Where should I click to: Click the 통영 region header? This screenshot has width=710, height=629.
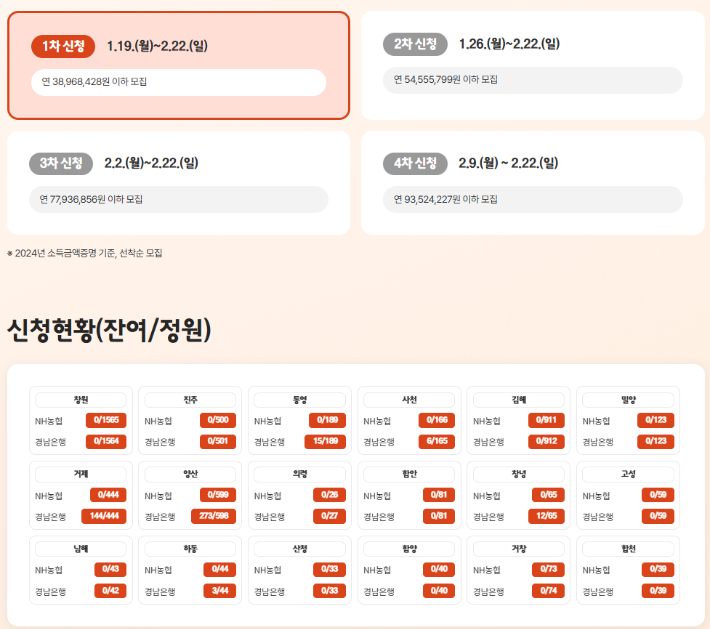[300, 400]
